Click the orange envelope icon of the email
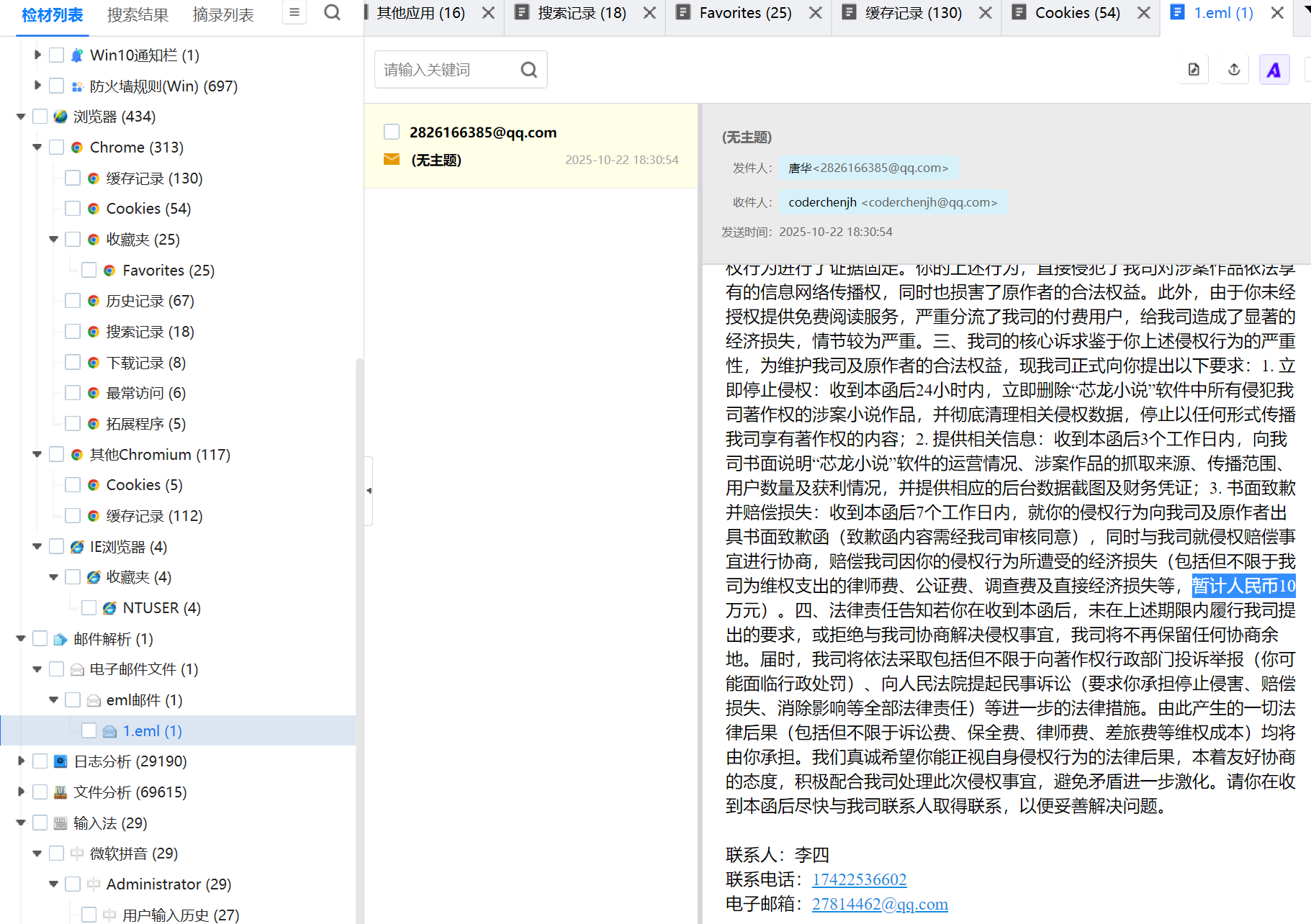The height and width of the screenshot is (924, 1311). 392,160
